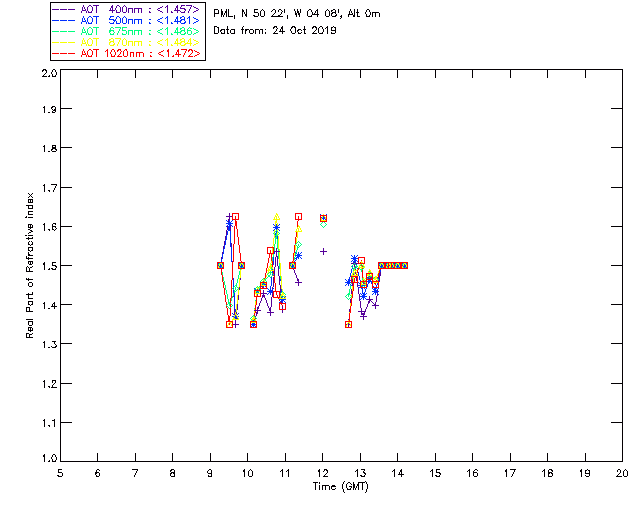The height and width of the screenshot is (512, 640).
Task: Click the 1.8 y-axis label
Action: (49, 148)
